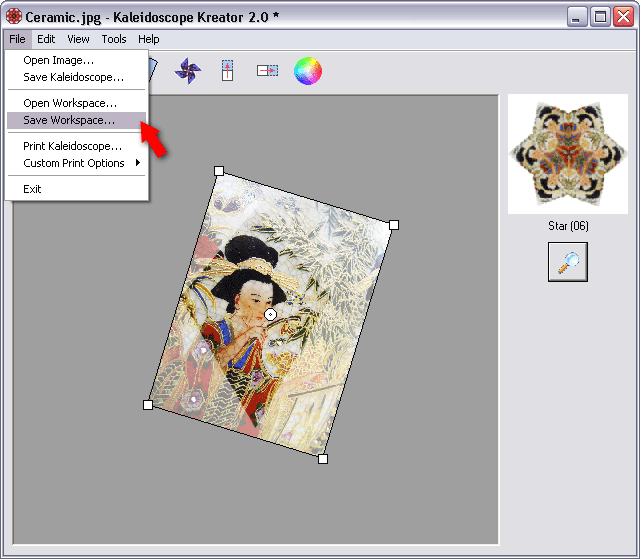Click the bottom-left corner handle of image
The image size is (640, 559).
click(148, 405)
